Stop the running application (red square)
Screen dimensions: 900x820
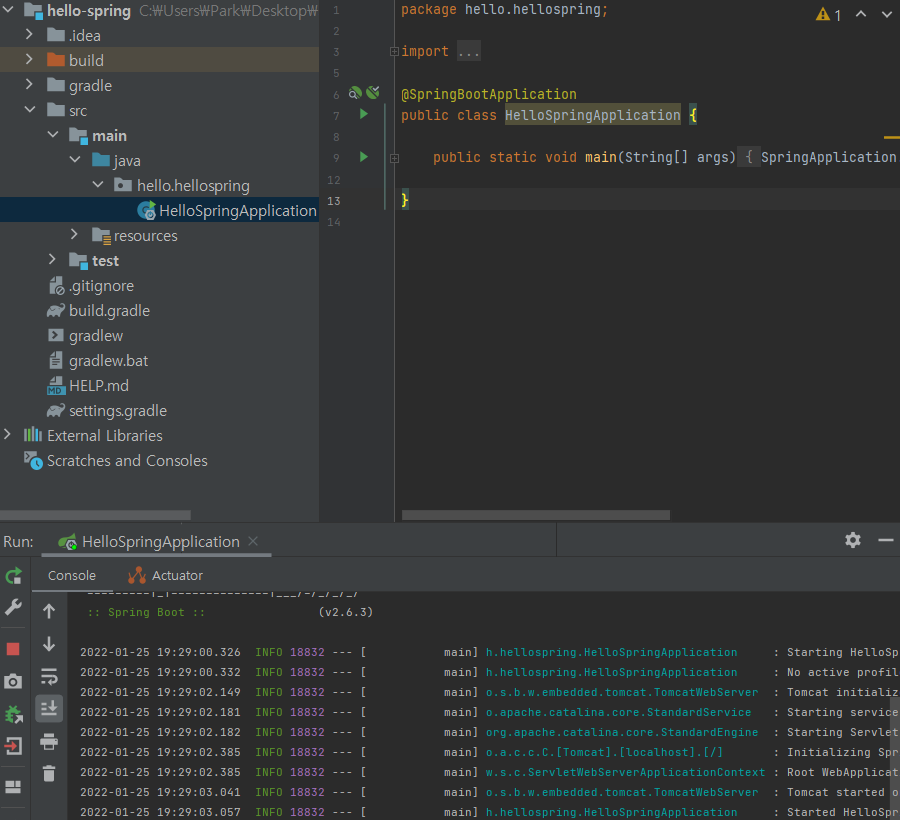(x=13, y=649)
